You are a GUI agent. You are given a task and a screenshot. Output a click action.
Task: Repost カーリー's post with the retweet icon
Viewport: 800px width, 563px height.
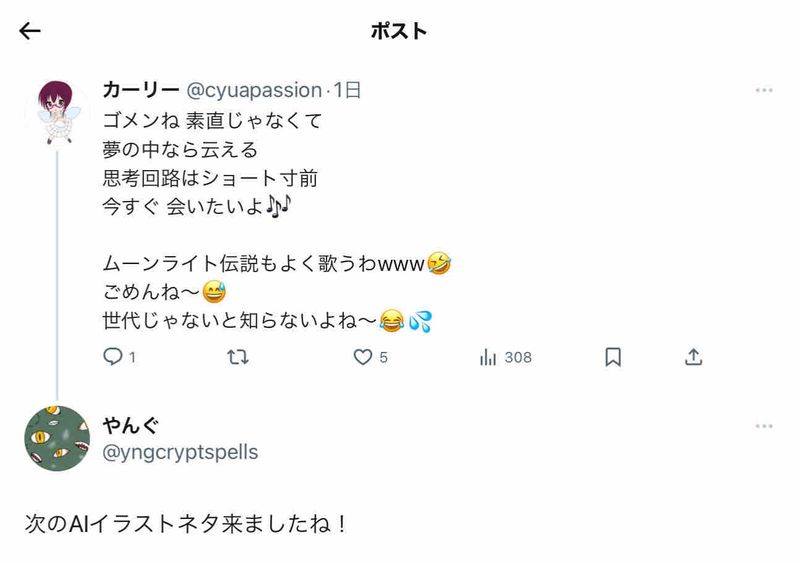point(238,357)
